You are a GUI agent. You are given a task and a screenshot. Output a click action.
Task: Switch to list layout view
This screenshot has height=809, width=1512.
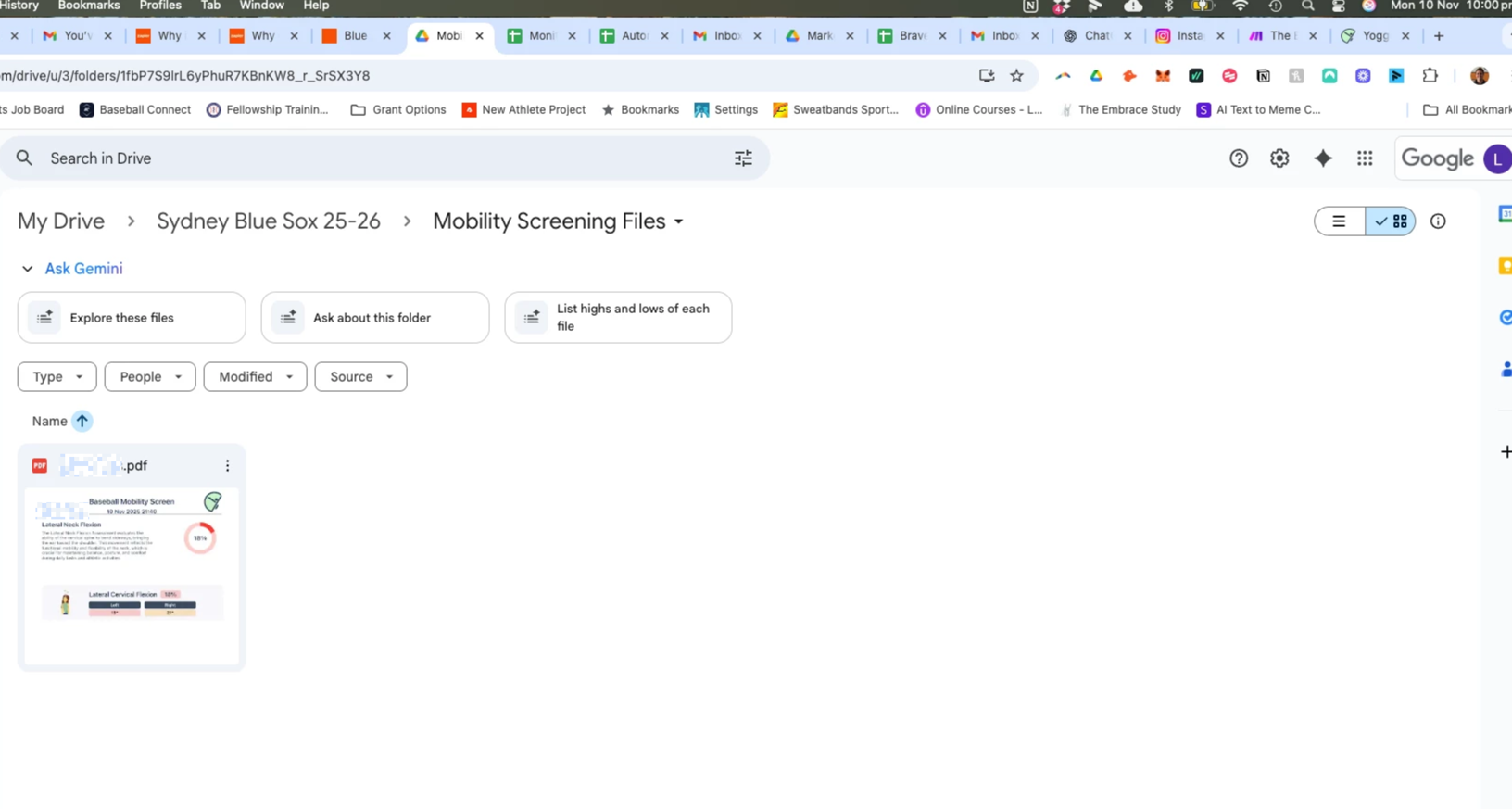tap(1339, 221)
